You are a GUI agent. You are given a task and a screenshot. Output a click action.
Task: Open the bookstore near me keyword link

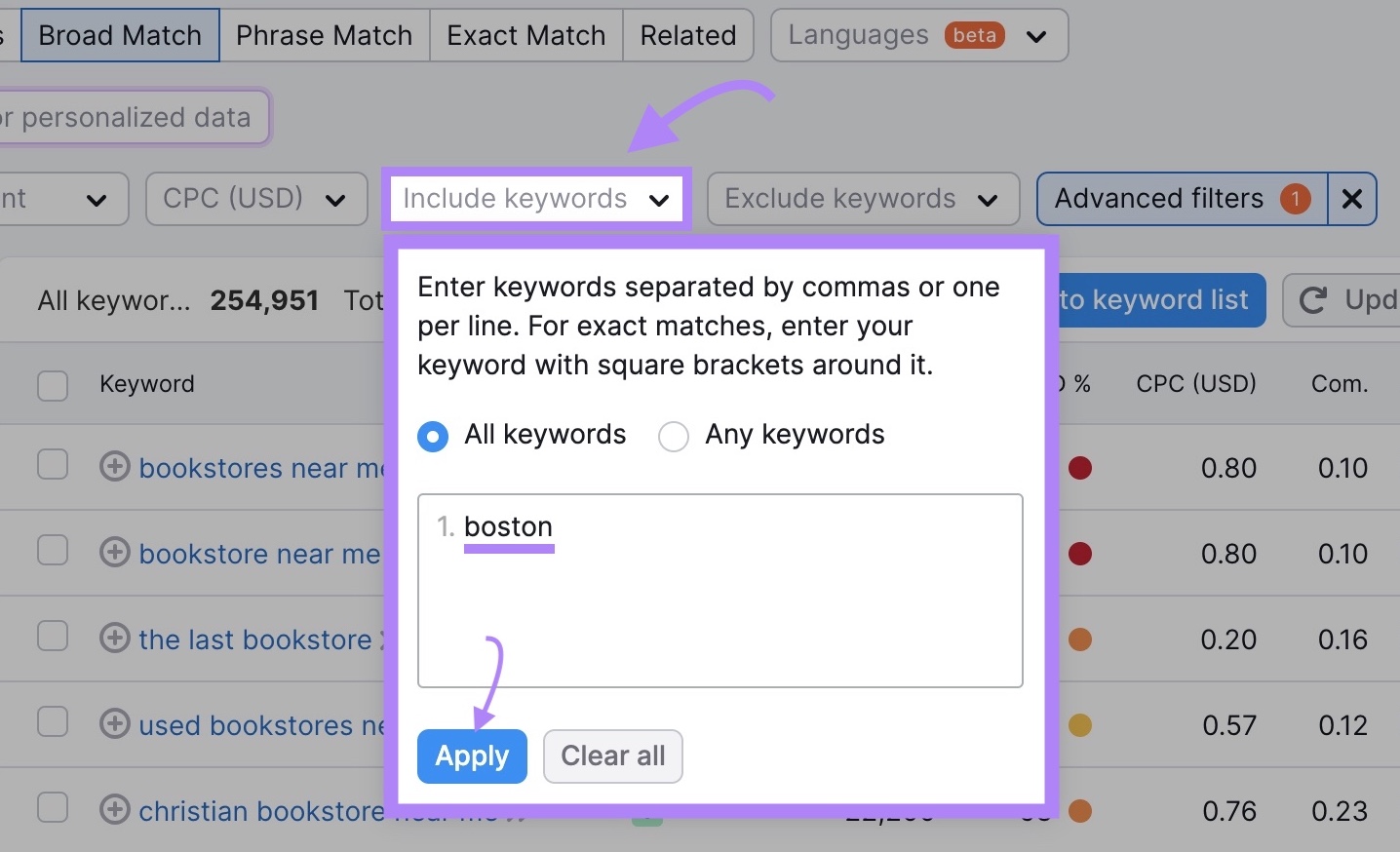pos(260,555)
